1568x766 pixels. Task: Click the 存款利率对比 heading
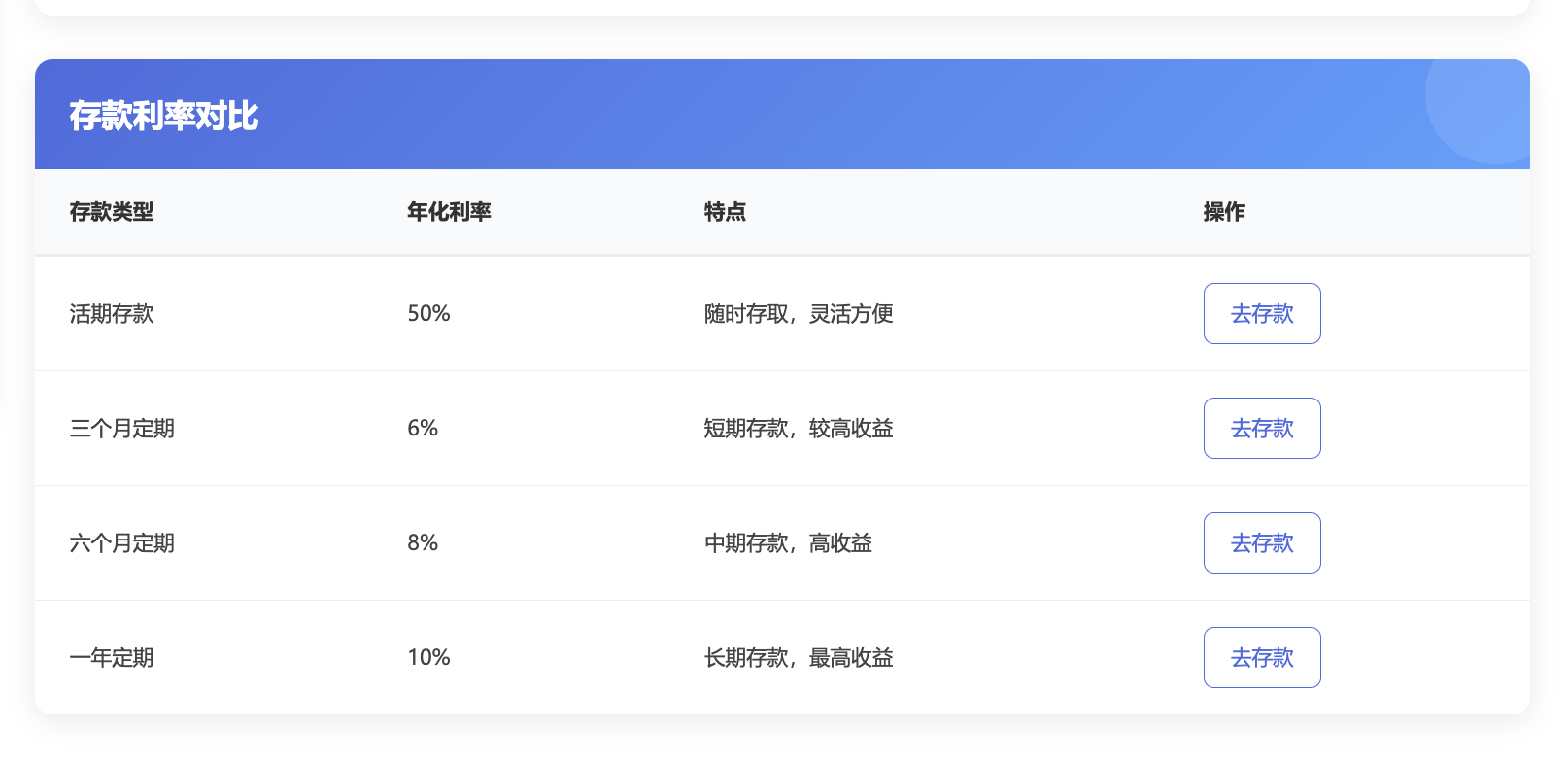point(163,116)
